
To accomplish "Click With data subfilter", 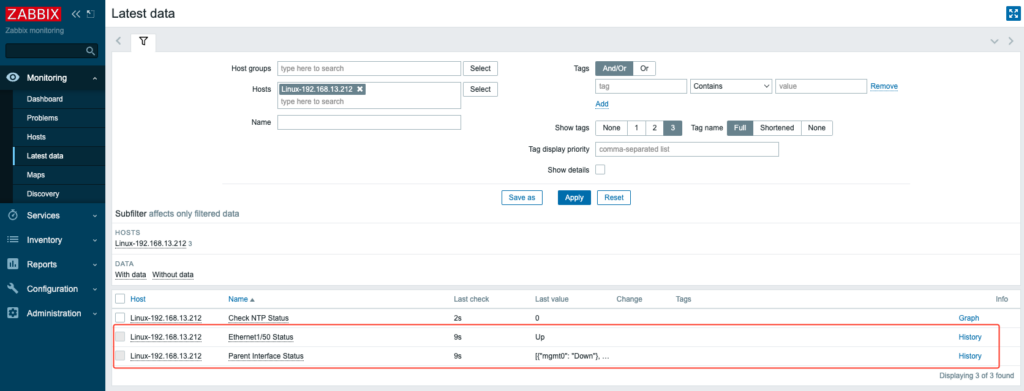I will (131, 275).
